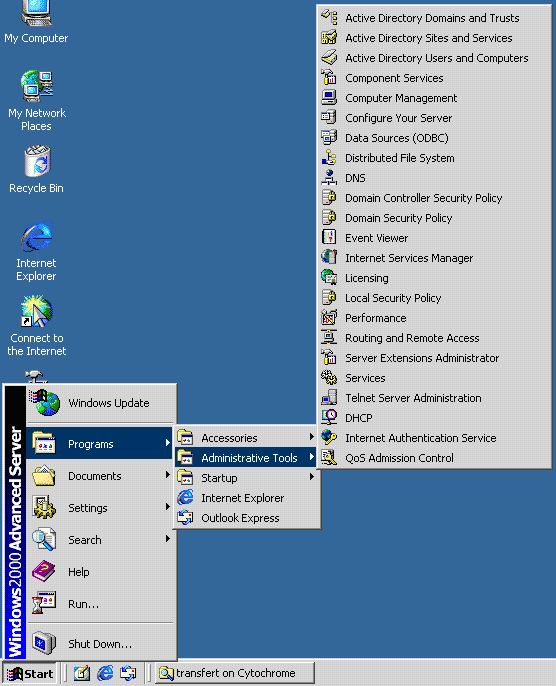556x686 pixels.
Task: Open the Run... dialog entry
Action: [x=101, y=604]
